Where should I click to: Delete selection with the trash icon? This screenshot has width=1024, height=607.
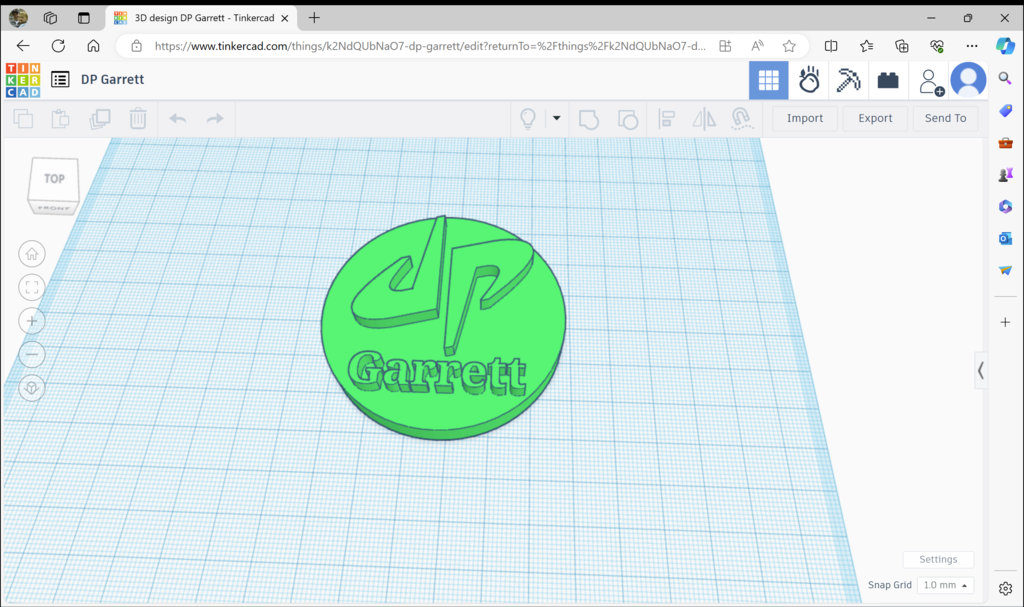[138, 118]
